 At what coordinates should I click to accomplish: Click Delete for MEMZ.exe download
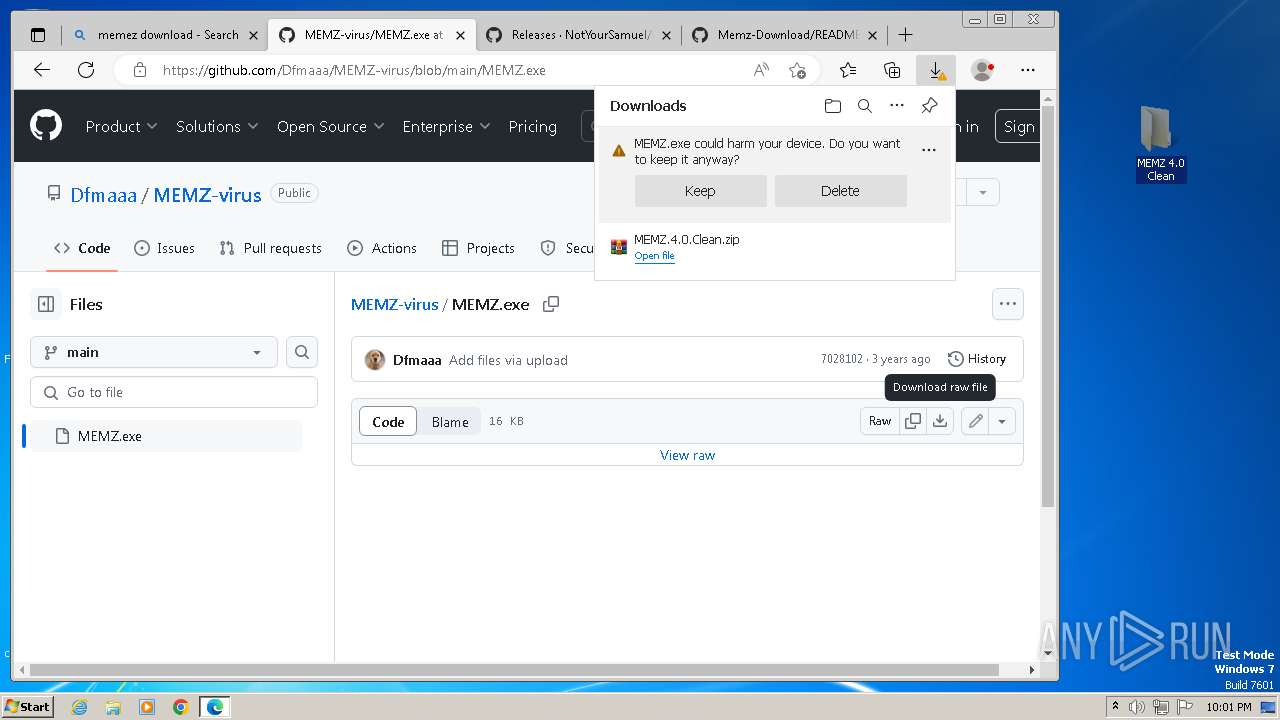(x=840, y=191)
